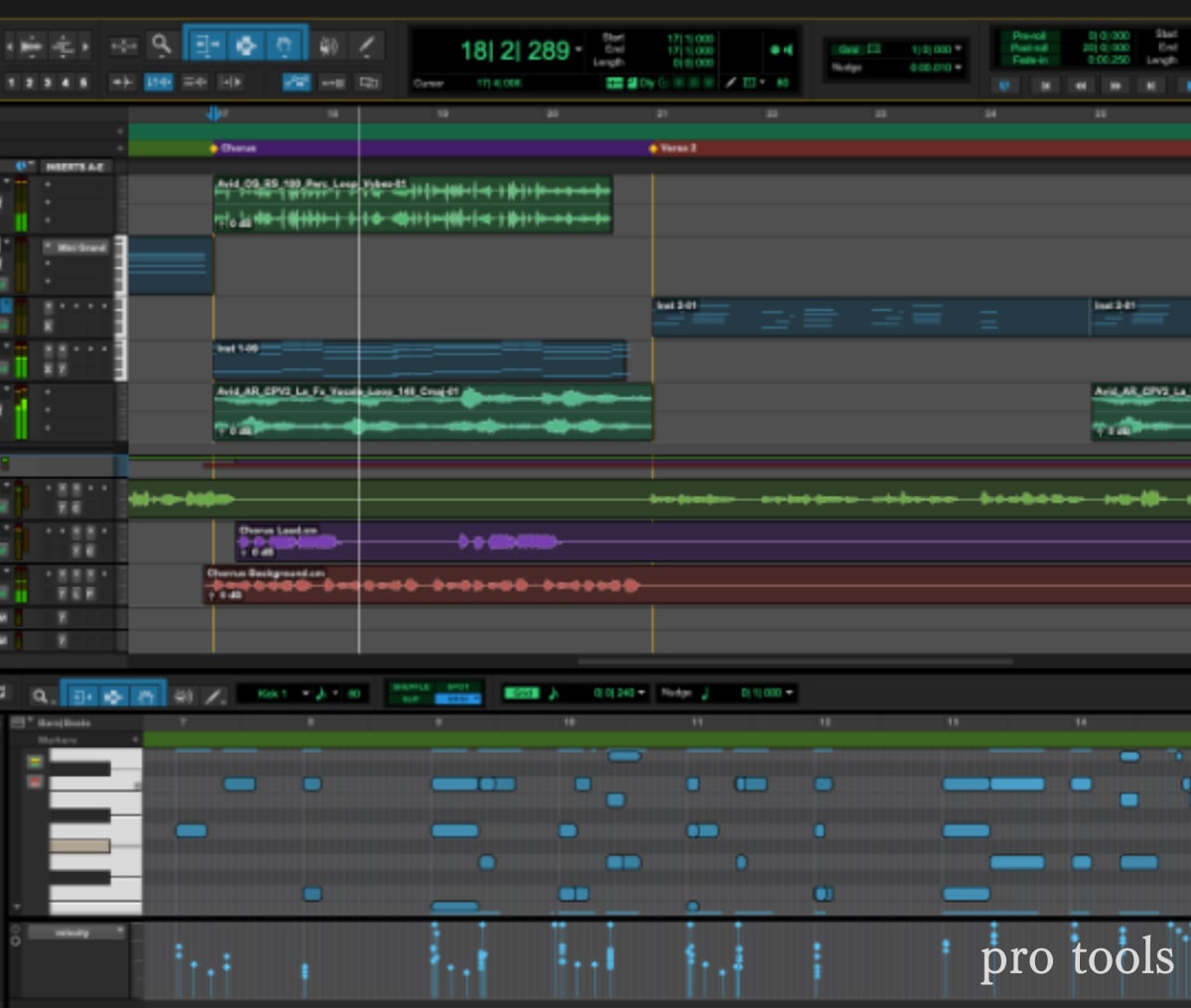1191x1008 pixels.
Task: Click the Rewind transport button
Action: [x=1080, y=85]
